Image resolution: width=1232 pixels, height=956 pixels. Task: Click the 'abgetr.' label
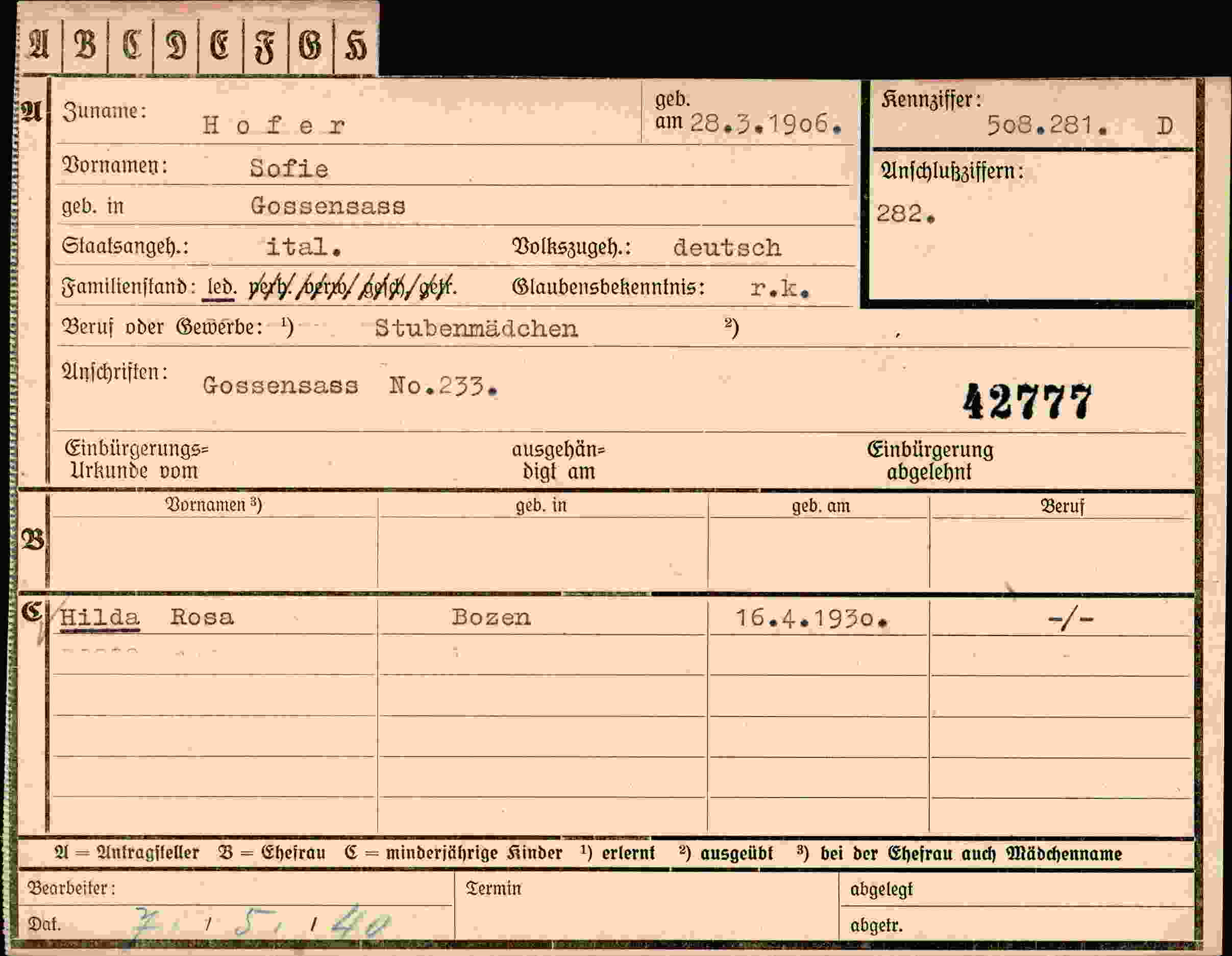click(876, 925)
